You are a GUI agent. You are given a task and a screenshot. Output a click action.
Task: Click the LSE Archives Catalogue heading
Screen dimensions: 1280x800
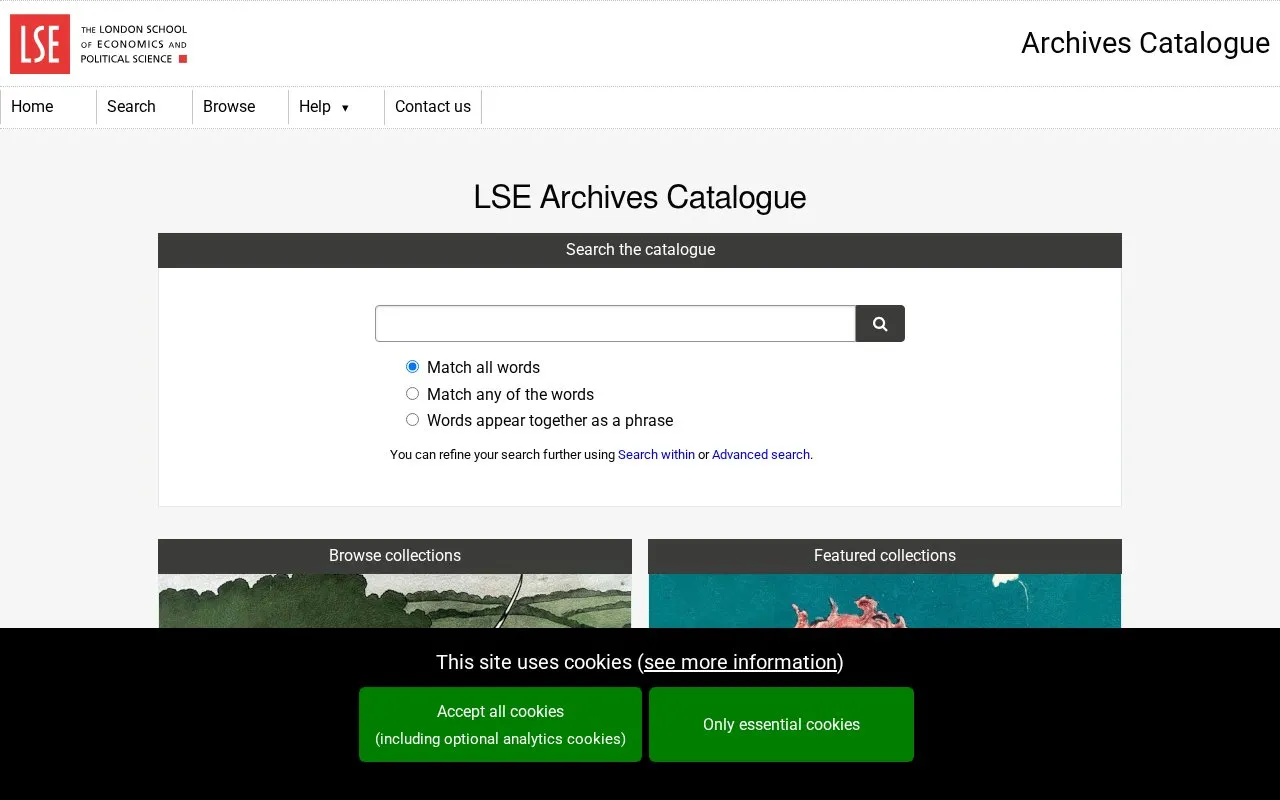pos(640,197)
